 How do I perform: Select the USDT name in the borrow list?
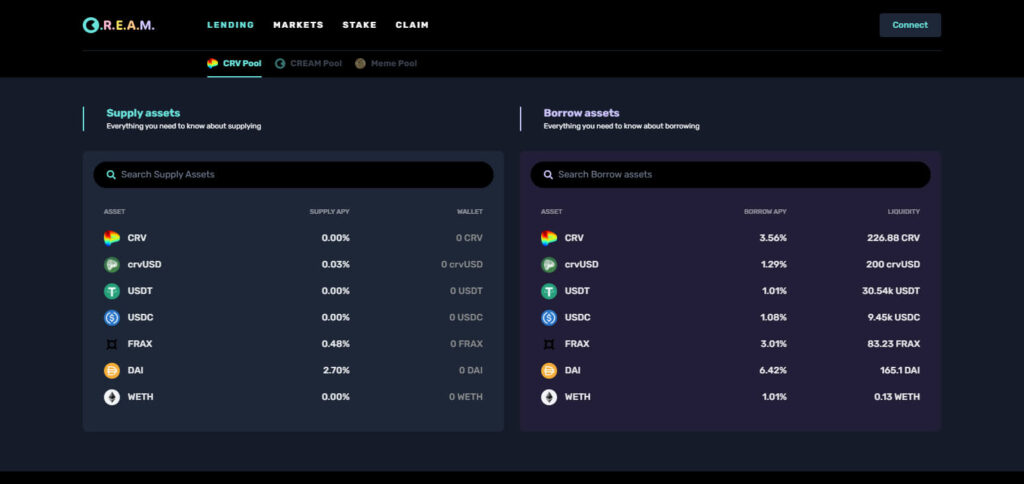pyautogui.click(x=577, y=291)
